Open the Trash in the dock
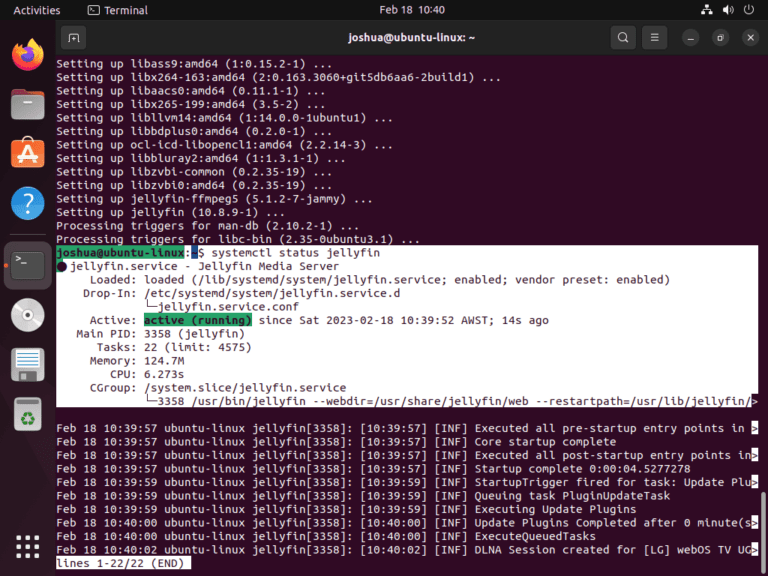 coord(28,414)
